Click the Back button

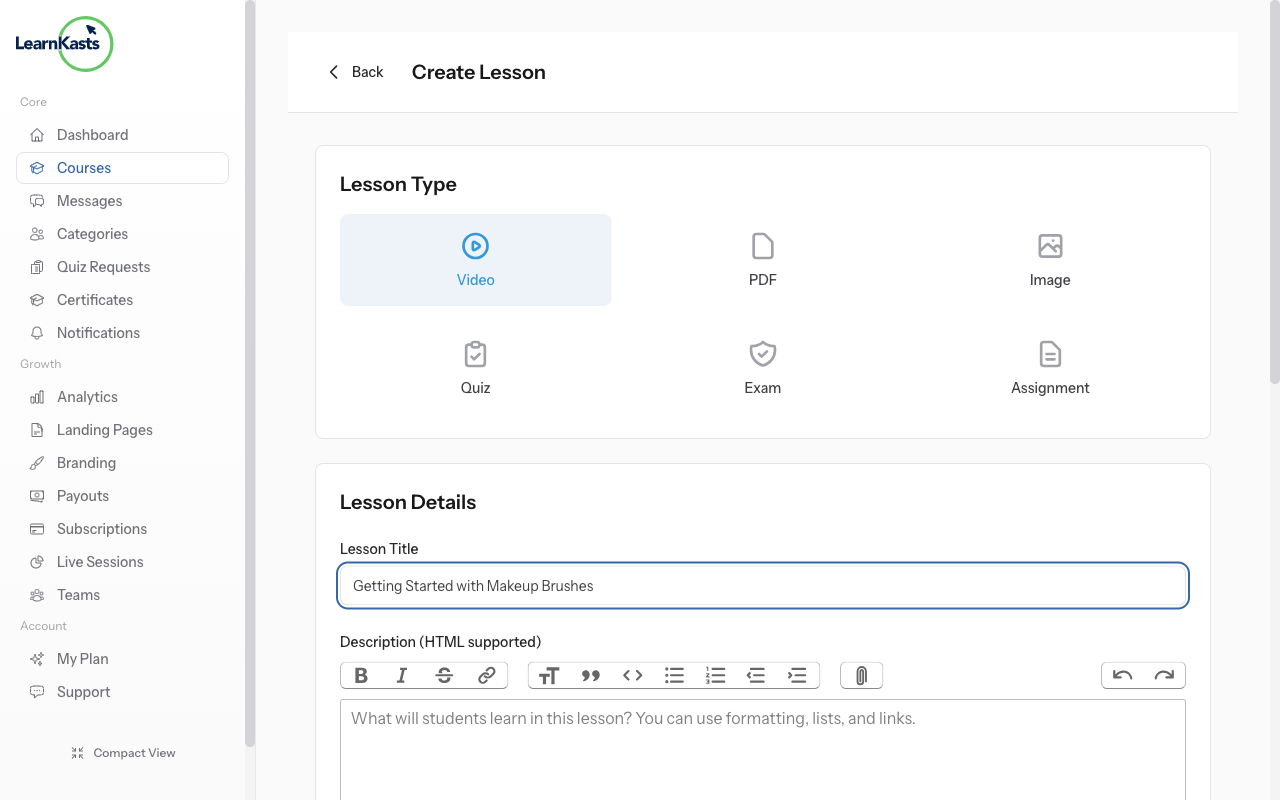click(x=355, y=71)
